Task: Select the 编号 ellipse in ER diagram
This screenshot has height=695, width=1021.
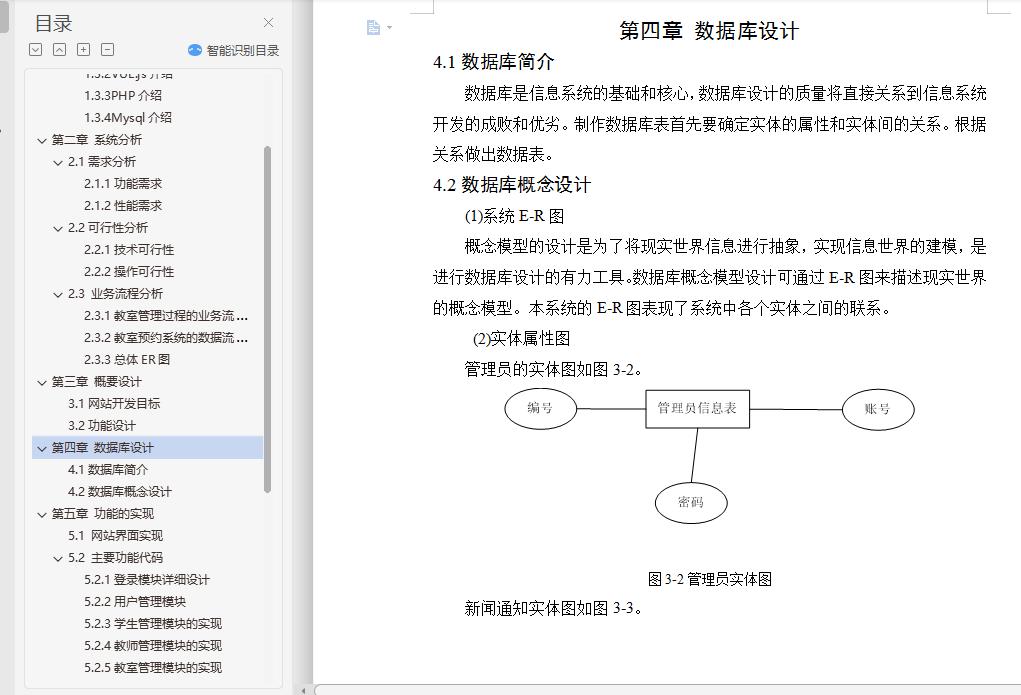Action: (540, 408)
